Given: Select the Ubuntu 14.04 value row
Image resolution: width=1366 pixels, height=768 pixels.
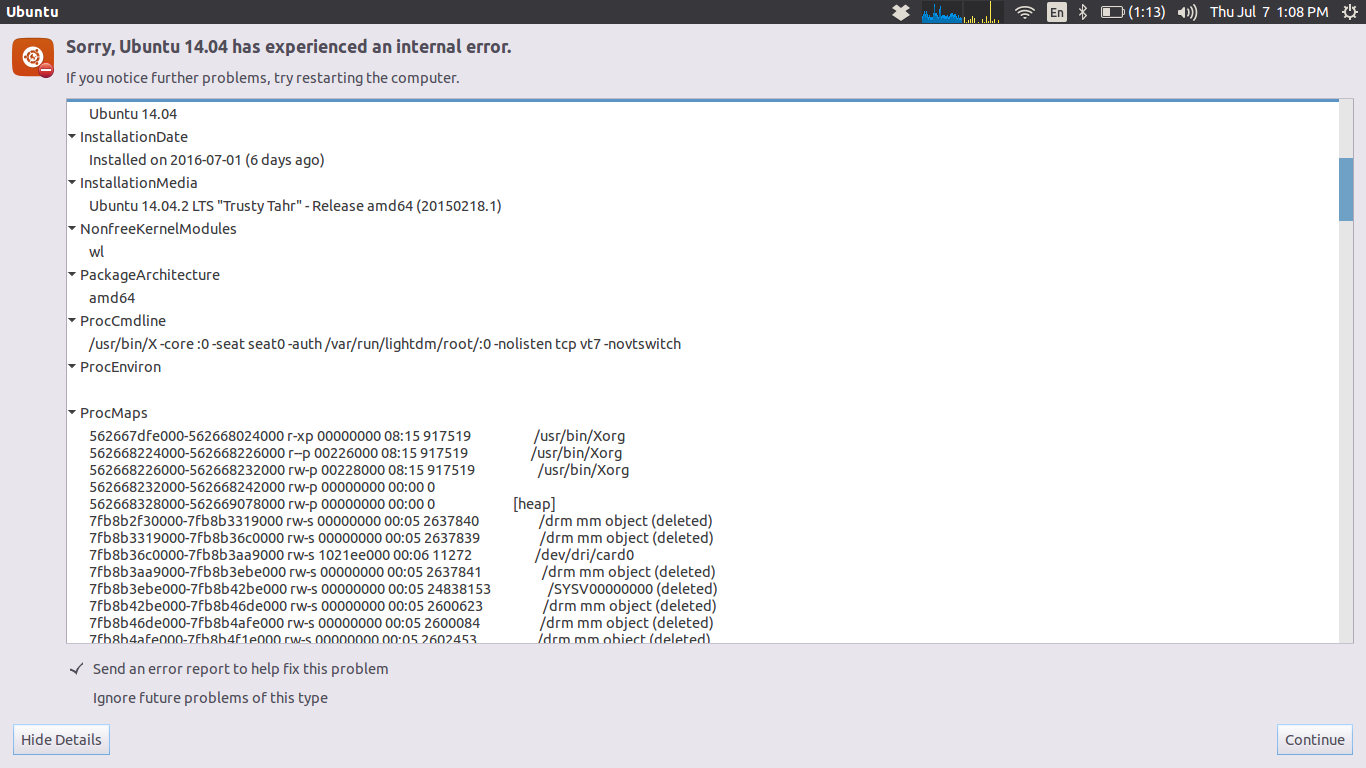Looking at the screenshot, I should pyautogui.click(x=133, y=114).
